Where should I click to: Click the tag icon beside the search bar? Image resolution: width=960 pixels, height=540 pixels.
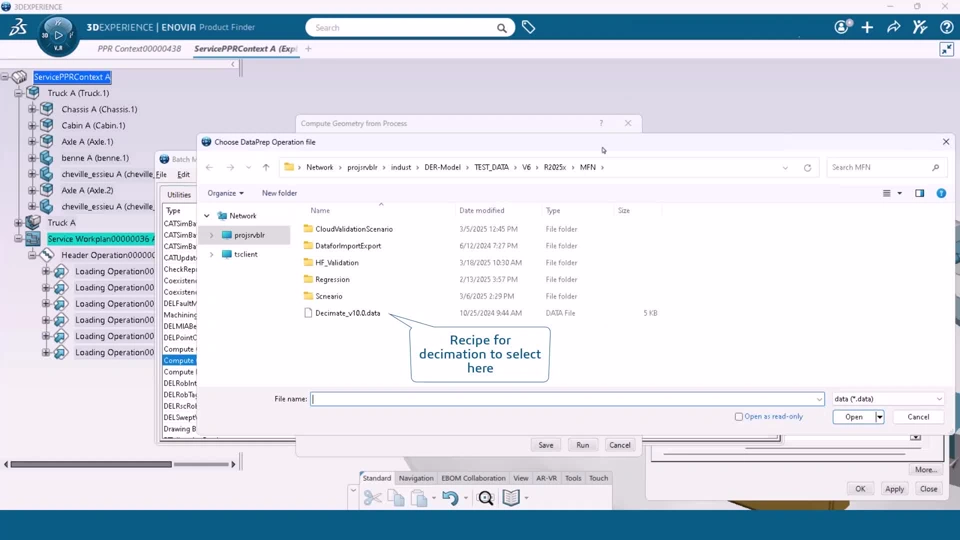click(528, 27)
